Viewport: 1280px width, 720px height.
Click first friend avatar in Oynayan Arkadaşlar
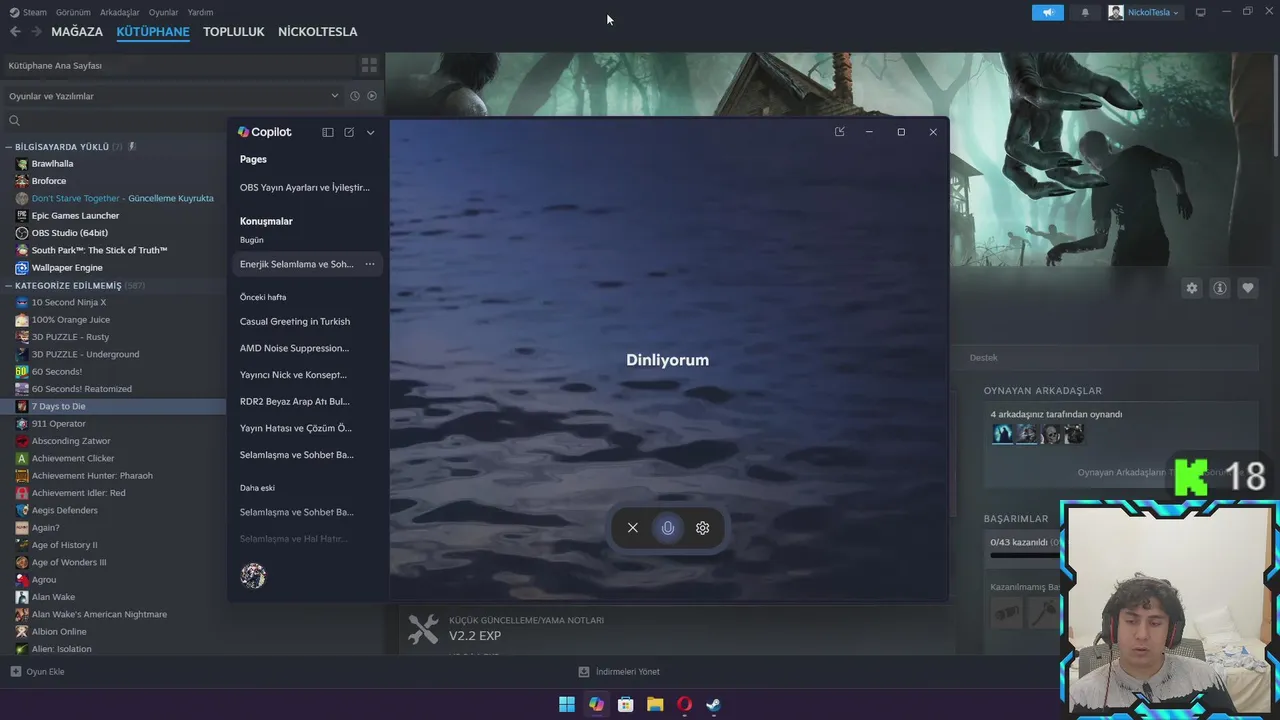pyautogui.click(x=1003, y=433)
